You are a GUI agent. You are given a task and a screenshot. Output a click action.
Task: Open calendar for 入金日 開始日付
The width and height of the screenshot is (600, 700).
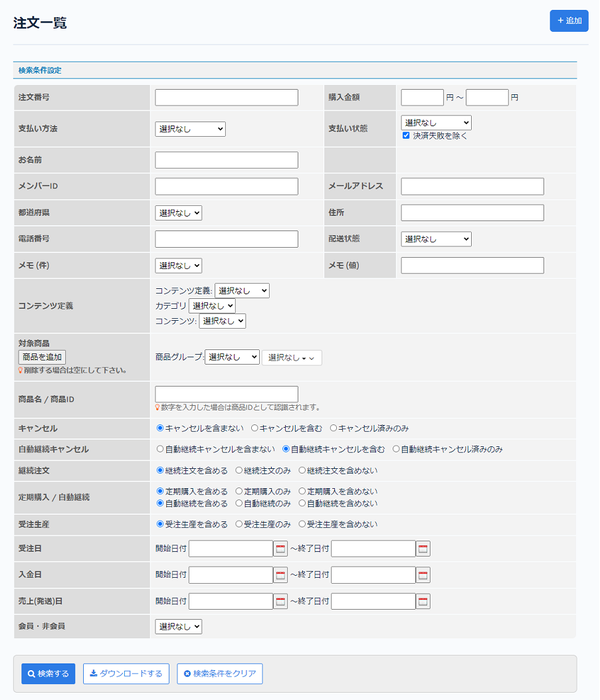280,575
